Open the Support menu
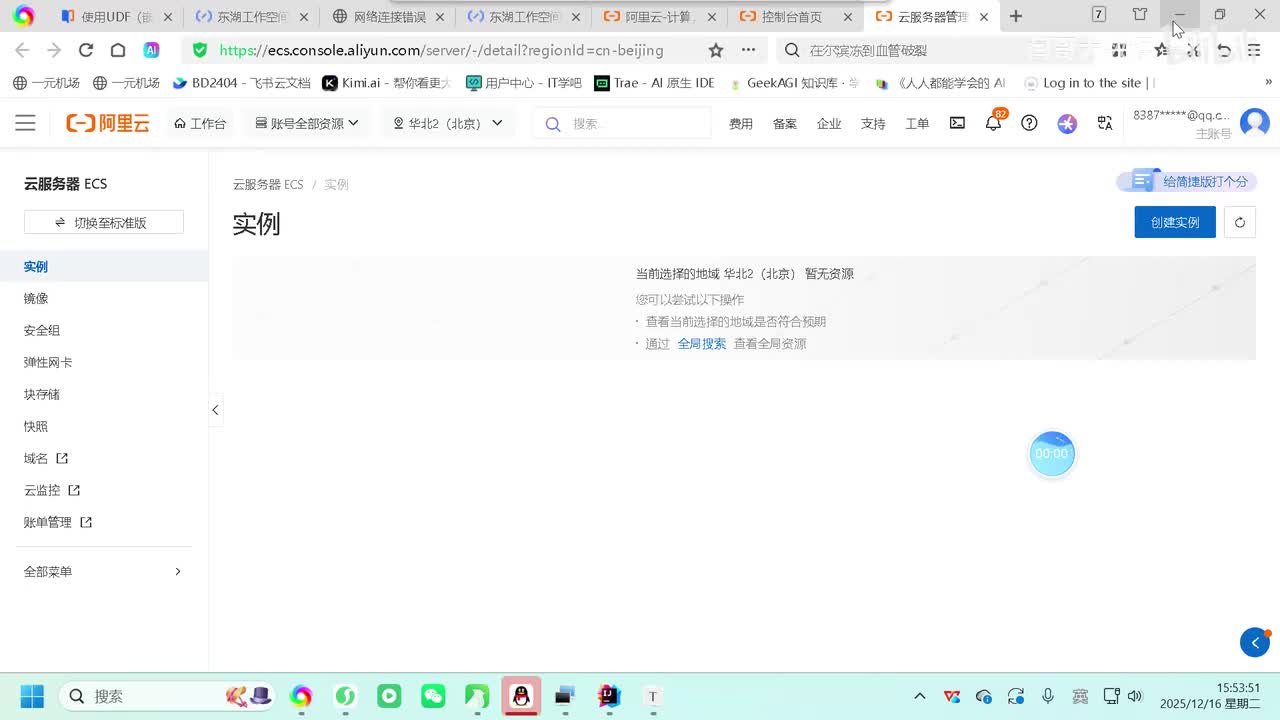 tap(873, 123)
